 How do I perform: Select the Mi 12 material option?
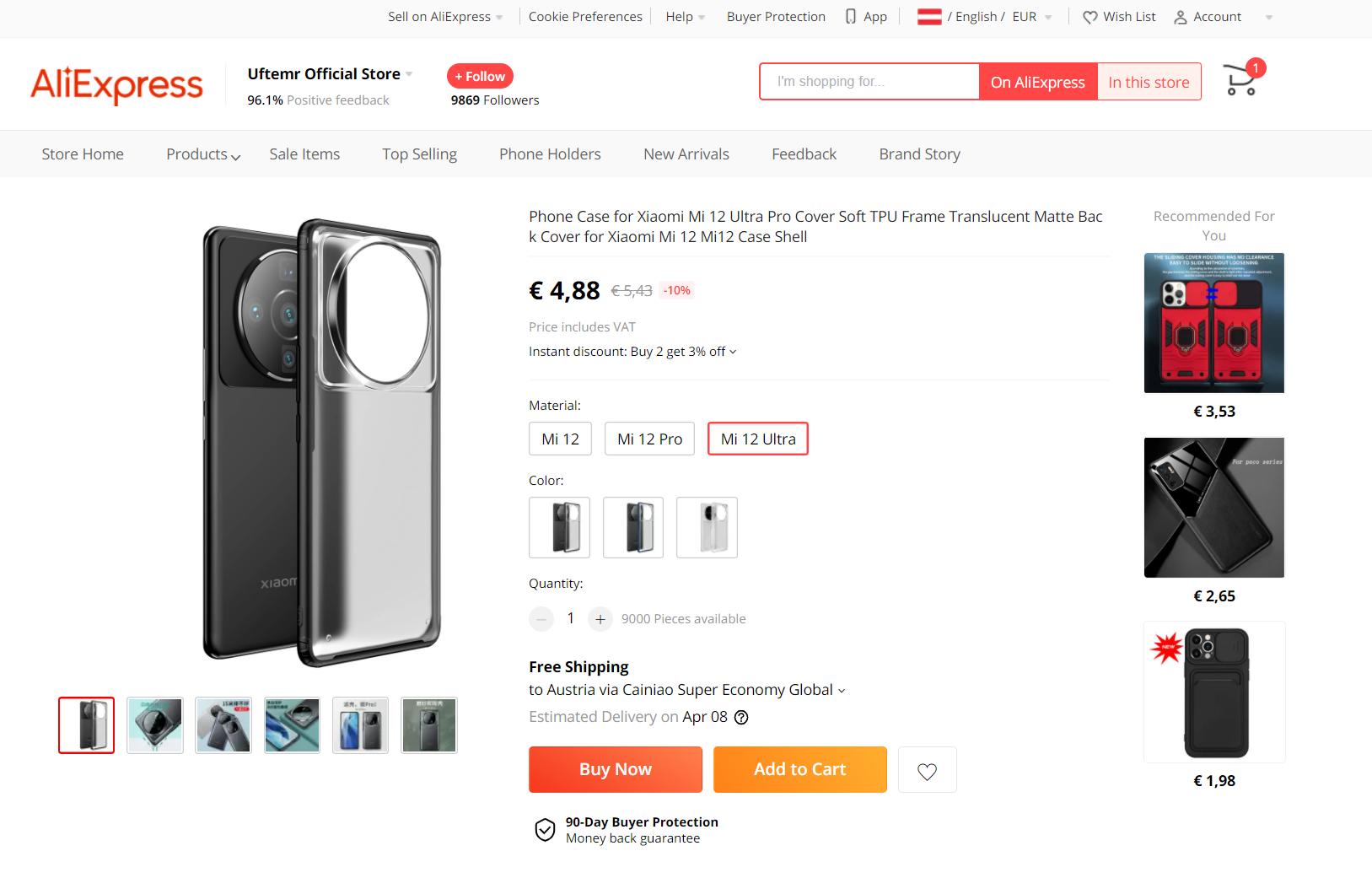coord(560,439)
